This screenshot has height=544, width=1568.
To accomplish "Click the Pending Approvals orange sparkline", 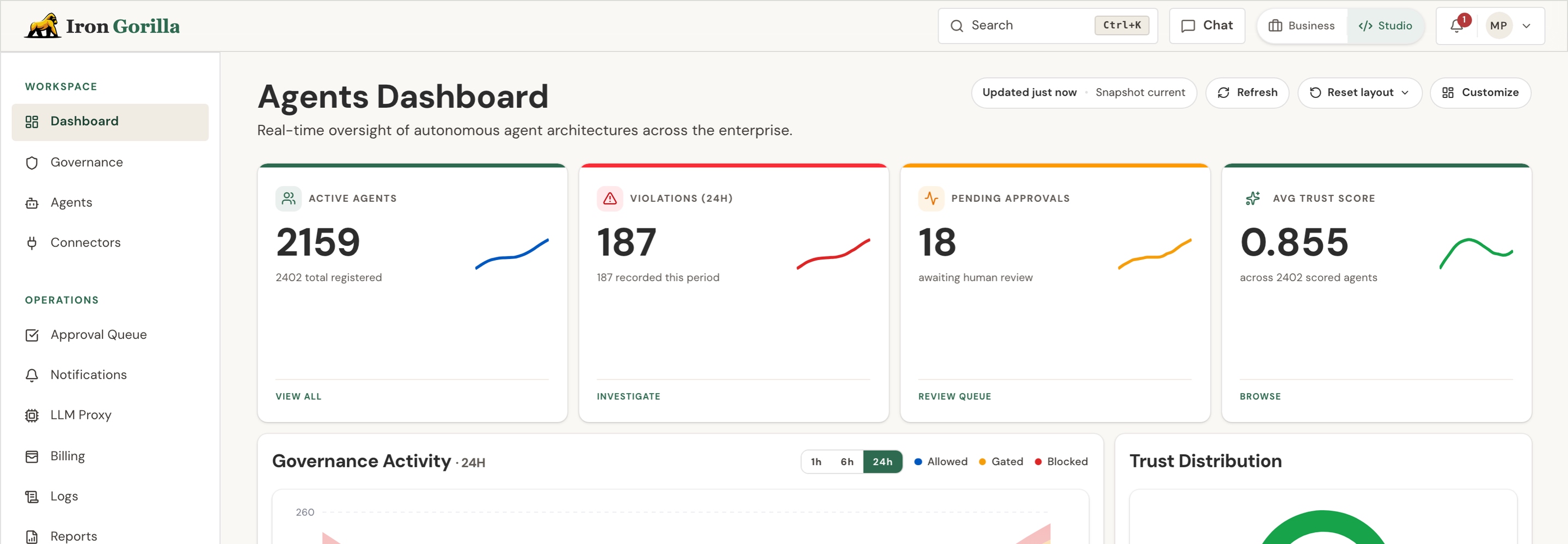I will [1155, 254].
